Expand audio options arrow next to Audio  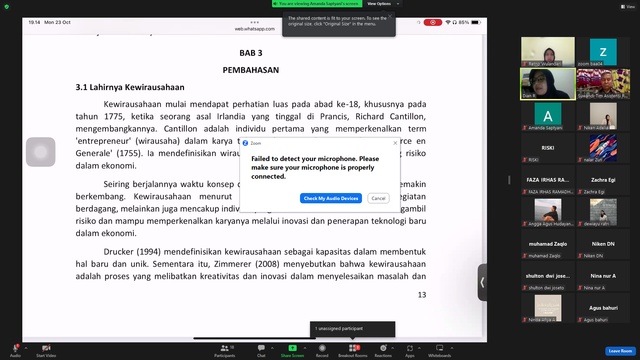[x=26, y=348]
